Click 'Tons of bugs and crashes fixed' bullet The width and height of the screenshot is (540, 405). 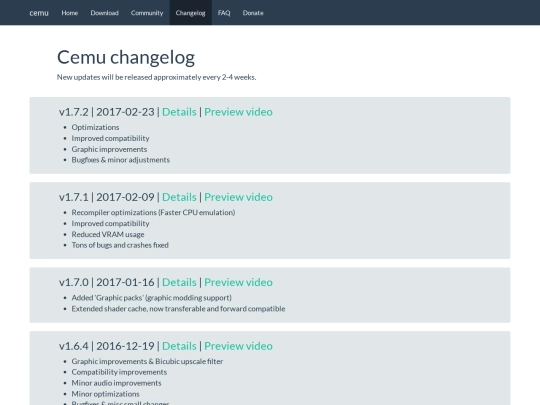coord(120,245)
